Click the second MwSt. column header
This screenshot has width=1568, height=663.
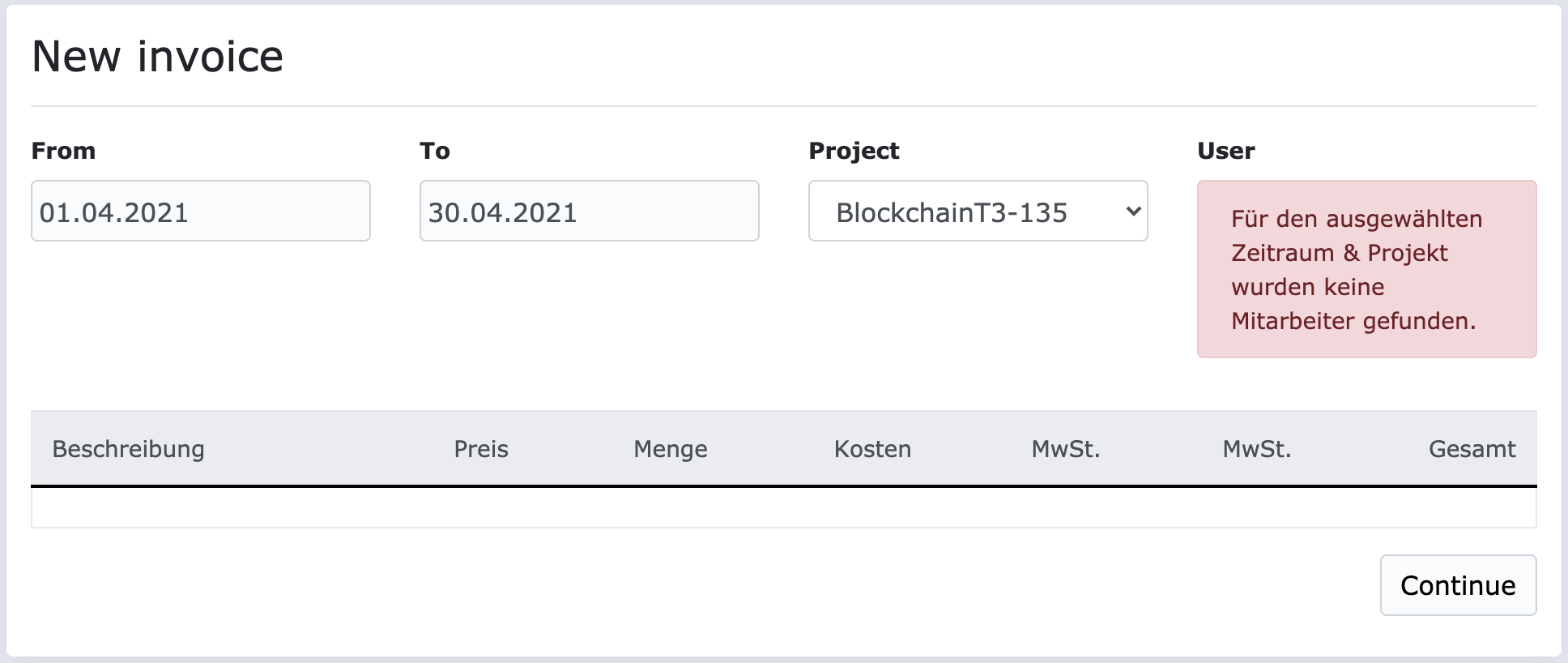point(1256,449)
